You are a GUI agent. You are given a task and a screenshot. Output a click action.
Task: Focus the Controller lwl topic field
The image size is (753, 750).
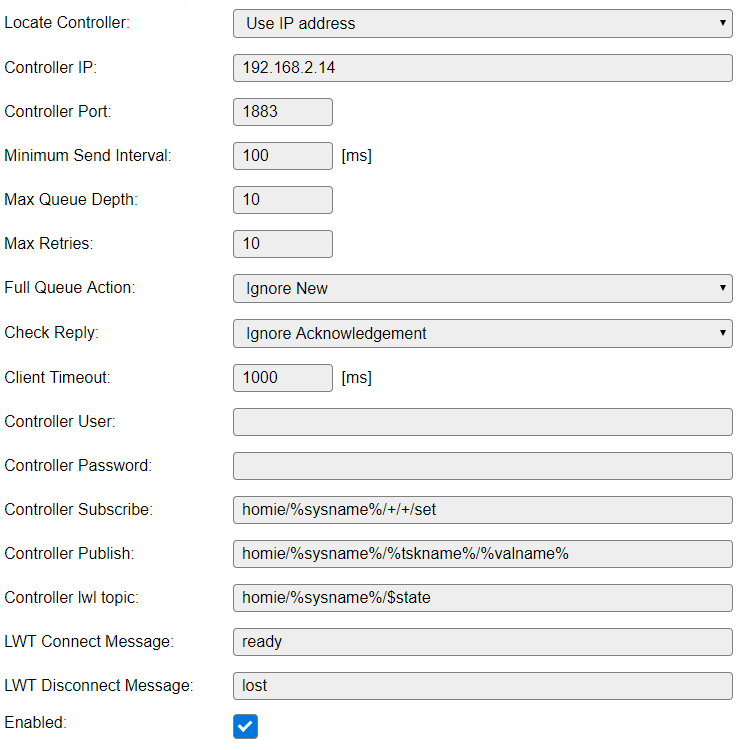(x=483, y=598)
